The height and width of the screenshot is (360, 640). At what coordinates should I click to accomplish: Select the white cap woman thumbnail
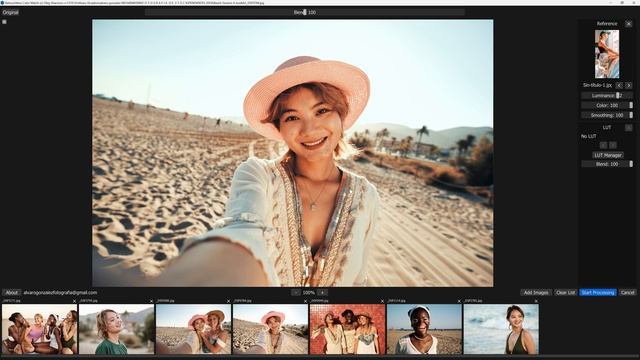[x=424, y=329]
